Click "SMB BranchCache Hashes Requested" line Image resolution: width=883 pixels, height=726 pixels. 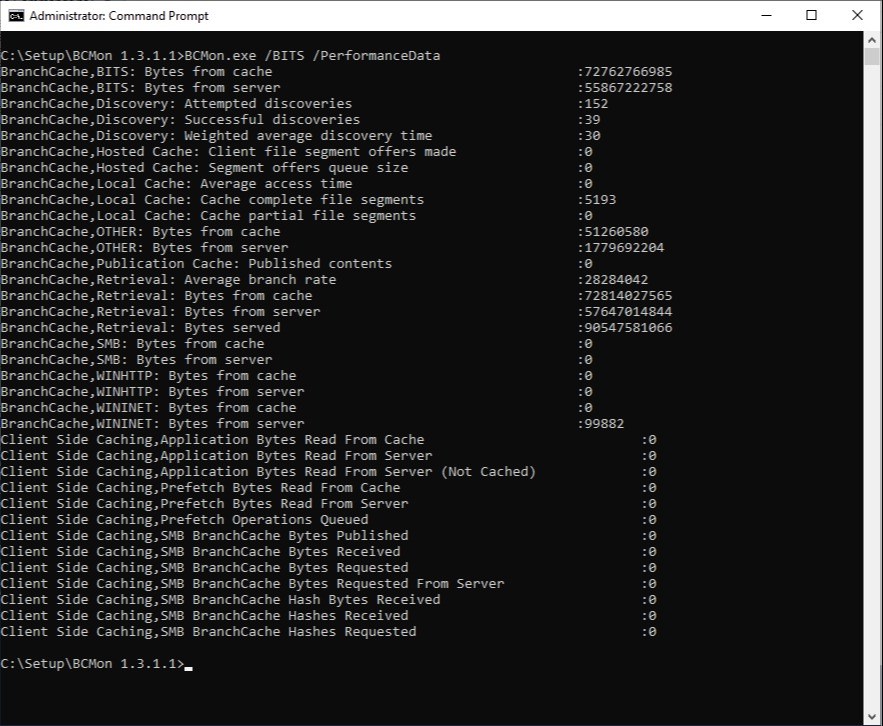pos(208,632)
